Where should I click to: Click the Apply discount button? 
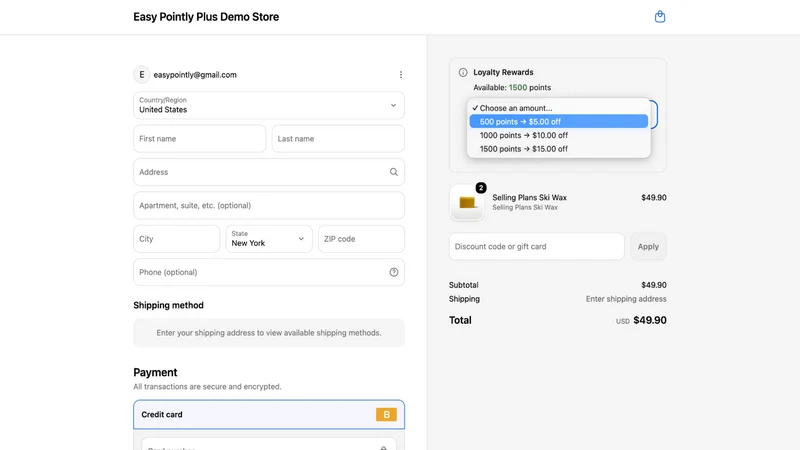coord(648,246)
